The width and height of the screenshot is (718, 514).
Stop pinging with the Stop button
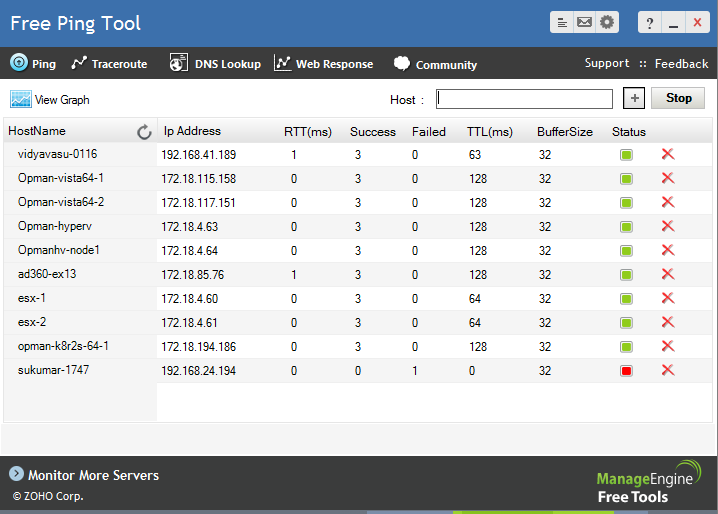click(678, 98)
